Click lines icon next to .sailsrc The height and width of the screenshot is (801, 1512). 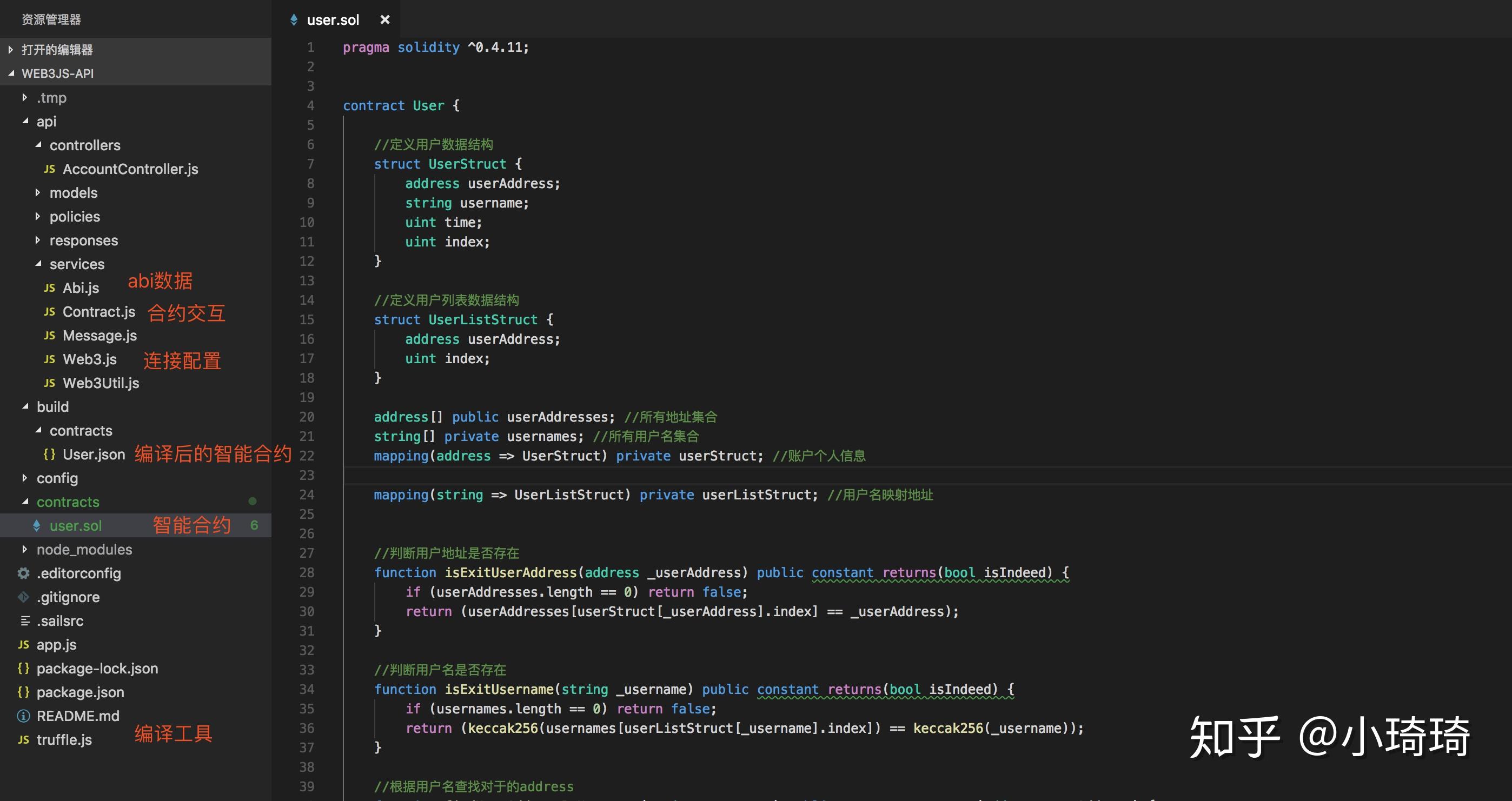point(25,621)
